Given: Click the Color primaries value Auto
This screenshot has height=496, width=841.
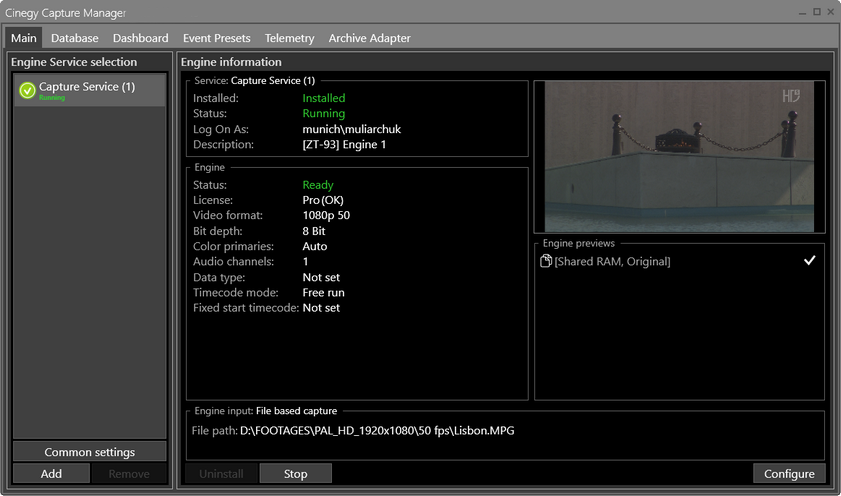Looking at the screenshot, I should coord(314,247).
